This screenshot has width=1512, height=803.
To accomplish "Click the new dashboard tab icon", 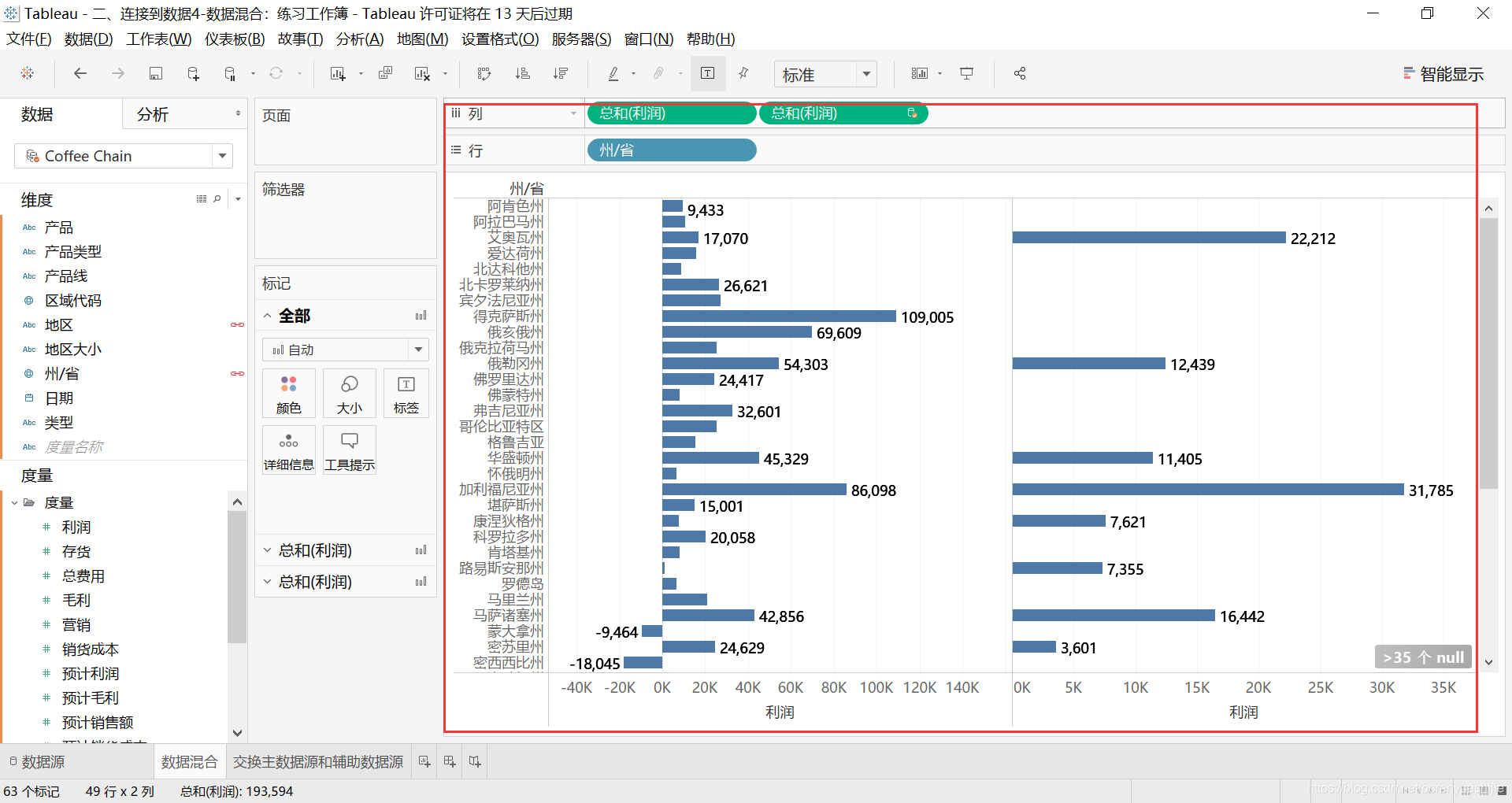I will coord(450,761).
